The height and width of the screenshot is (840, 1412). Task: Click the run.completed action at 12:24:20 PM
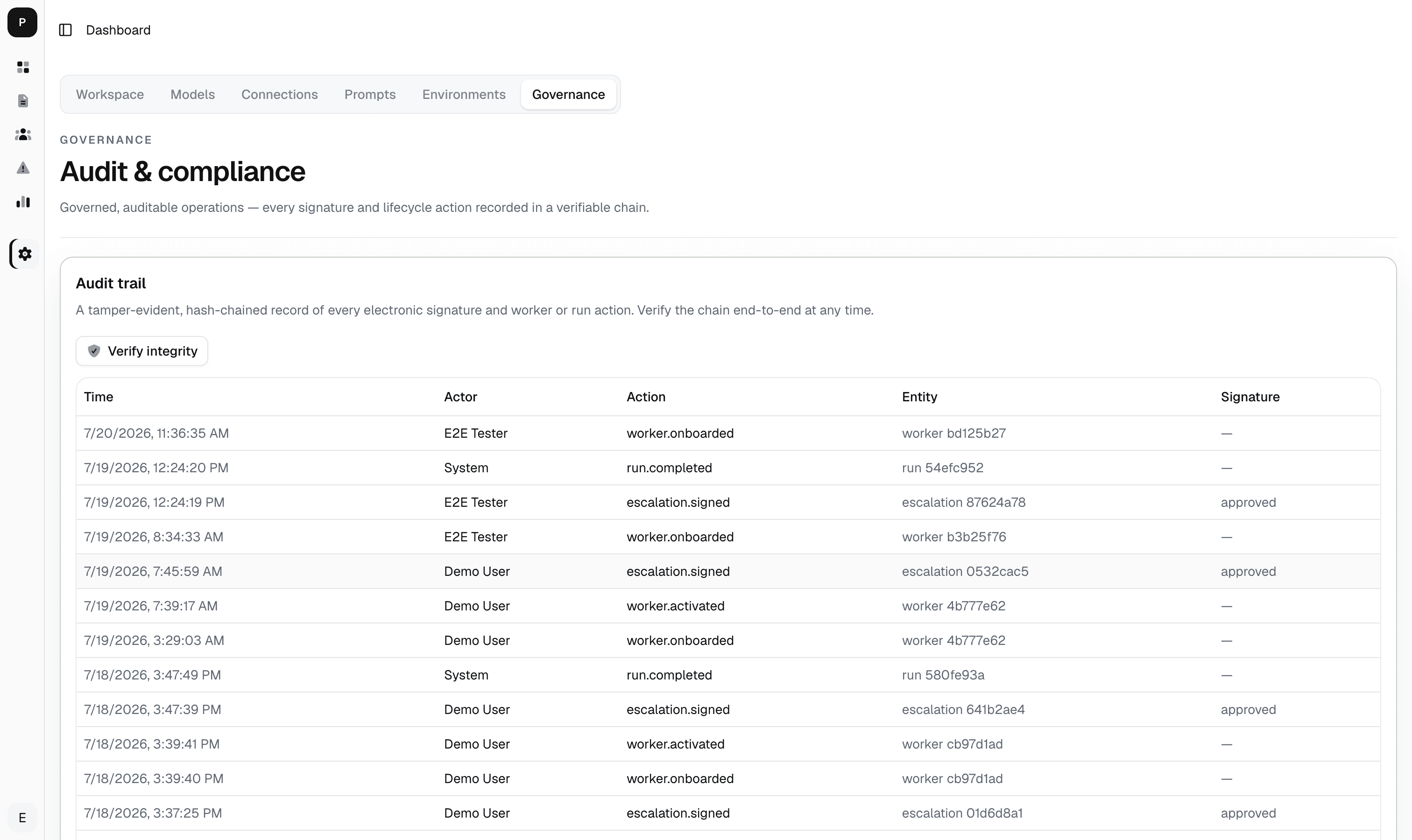coord(669,468)
